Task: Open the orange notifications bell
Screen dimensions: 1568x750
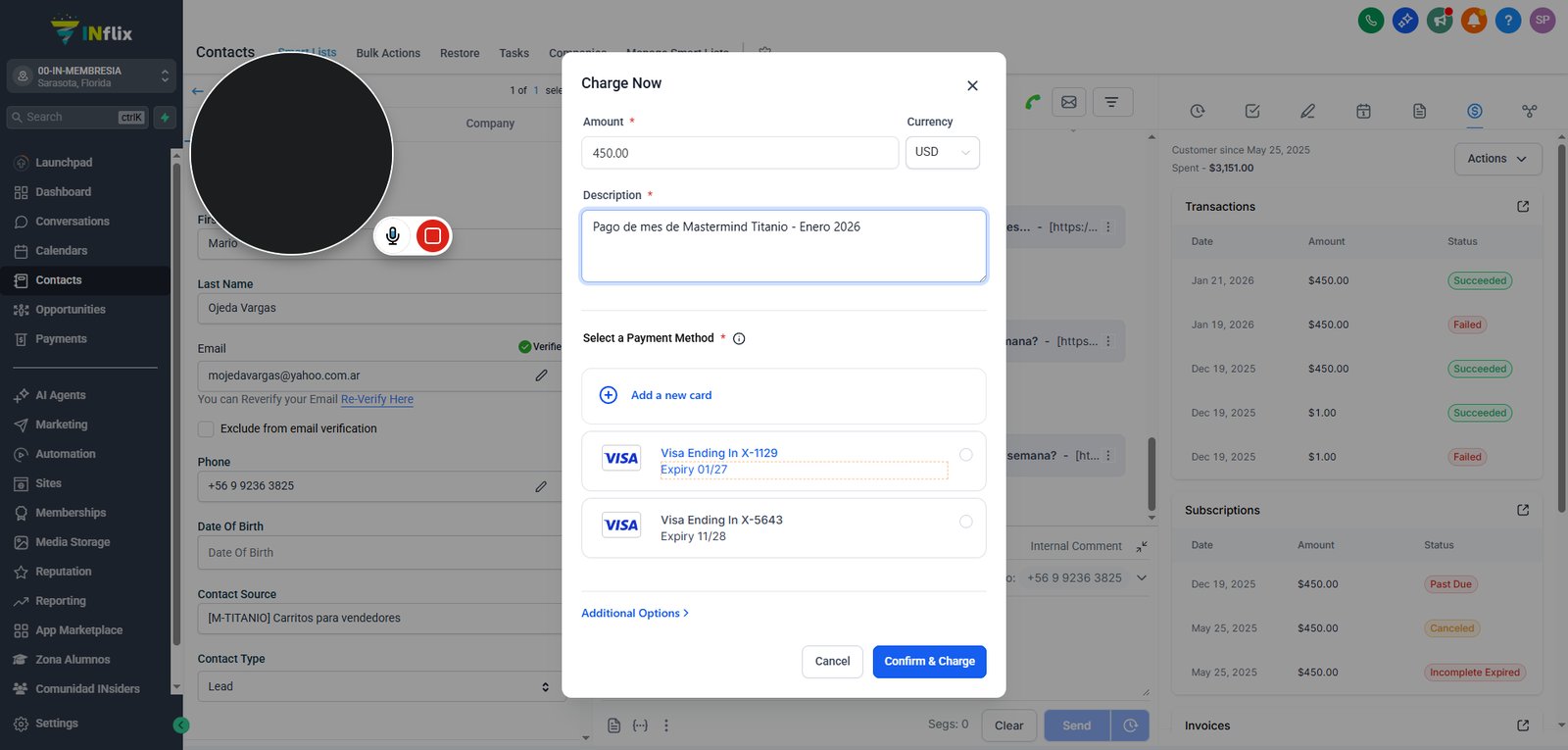Action: 1474,20
